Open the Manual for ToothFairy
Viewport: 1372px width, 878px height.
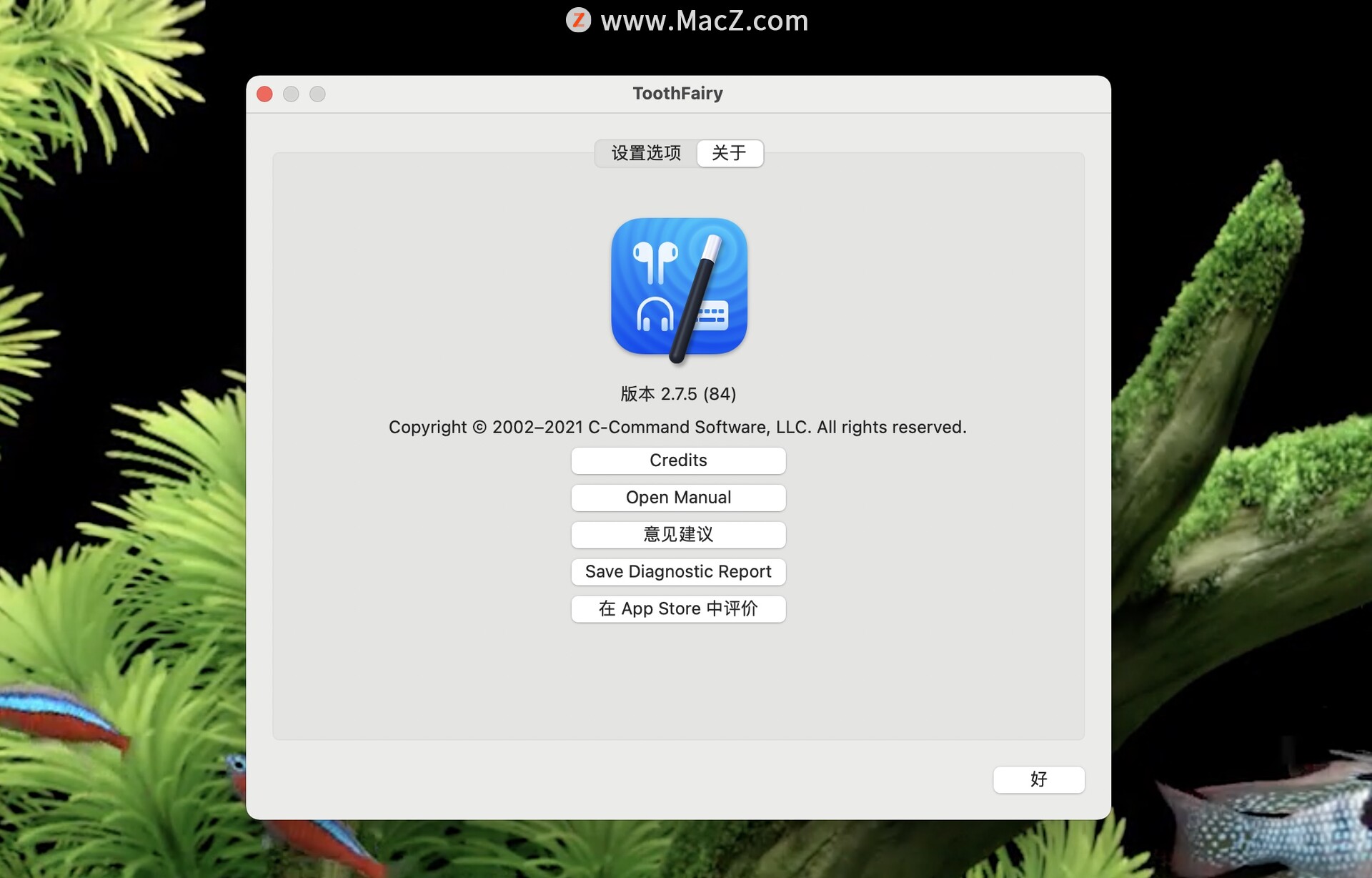click(x=678, y=497)
